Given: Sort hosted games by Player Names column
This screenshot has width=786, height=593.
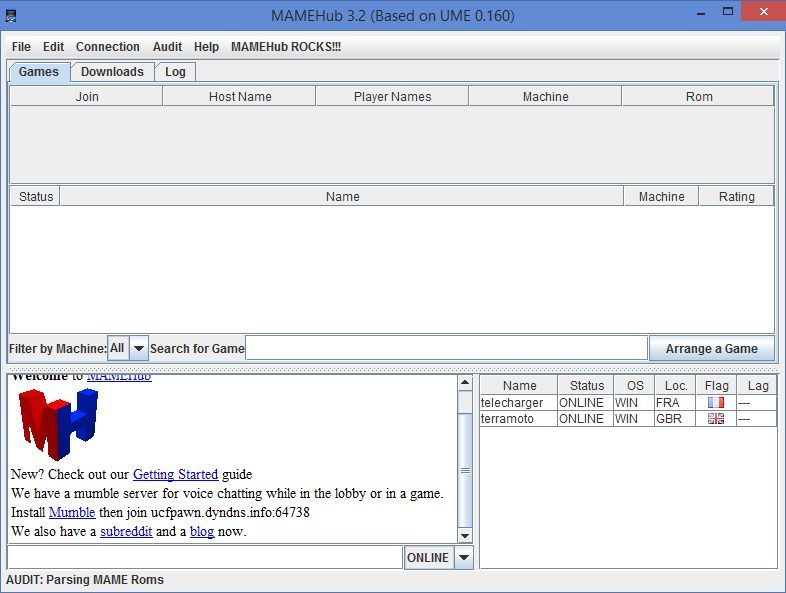Looking at the screenshot, I should [x=392, y=96].
